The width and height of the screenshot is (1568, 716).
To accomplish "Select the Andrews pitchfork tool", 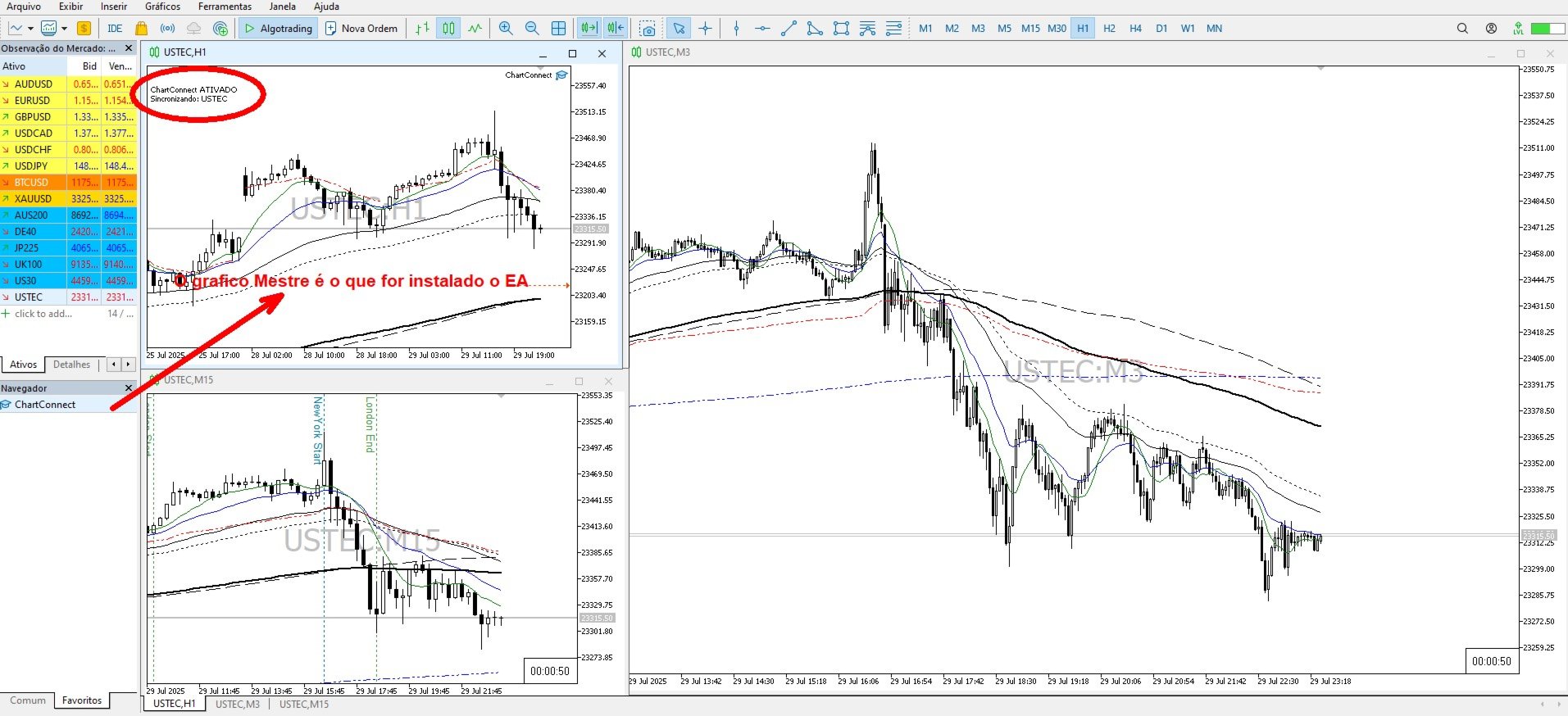I will coord(867,29).
